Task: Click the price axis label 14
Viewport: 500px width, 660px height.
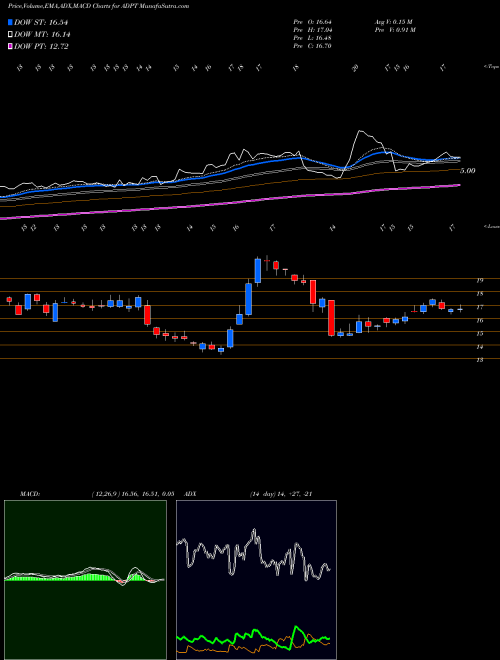Action: pos(480,347)
